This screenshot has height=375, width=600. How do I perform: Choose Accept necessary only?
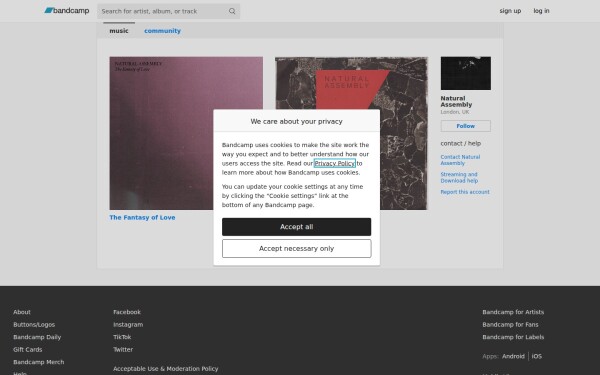(297, 249)
